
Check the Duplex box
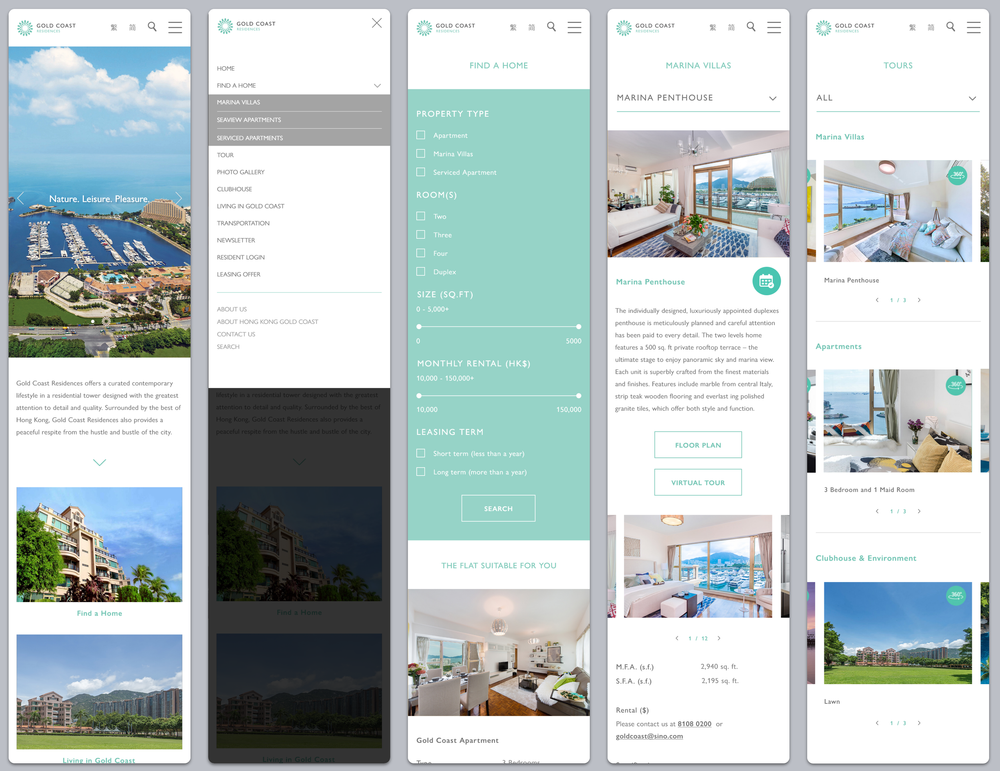pyautogui.click(x=420, y=272)
